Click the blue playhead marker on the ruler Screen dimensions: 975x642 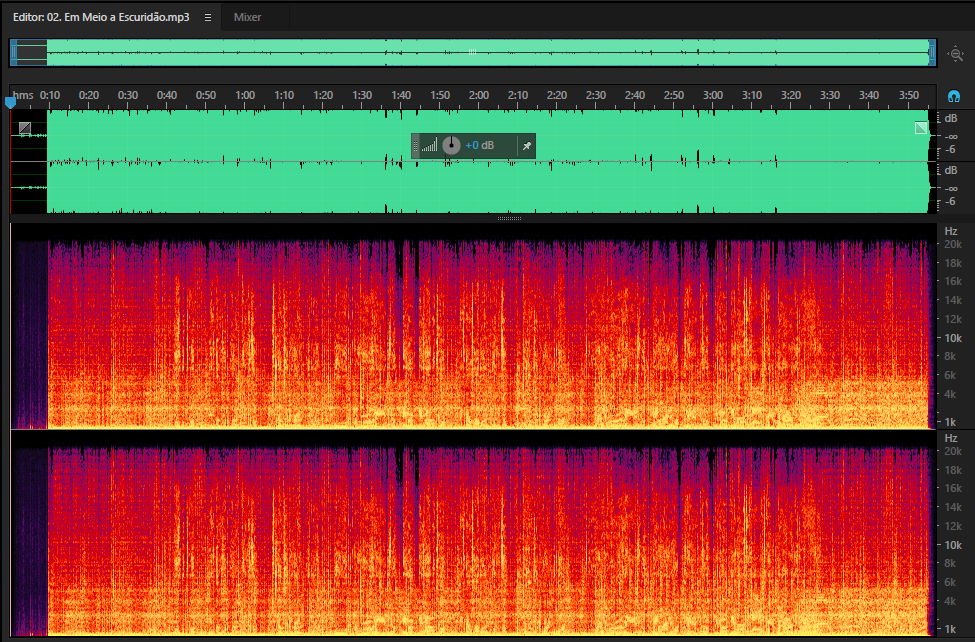[10, 102]
